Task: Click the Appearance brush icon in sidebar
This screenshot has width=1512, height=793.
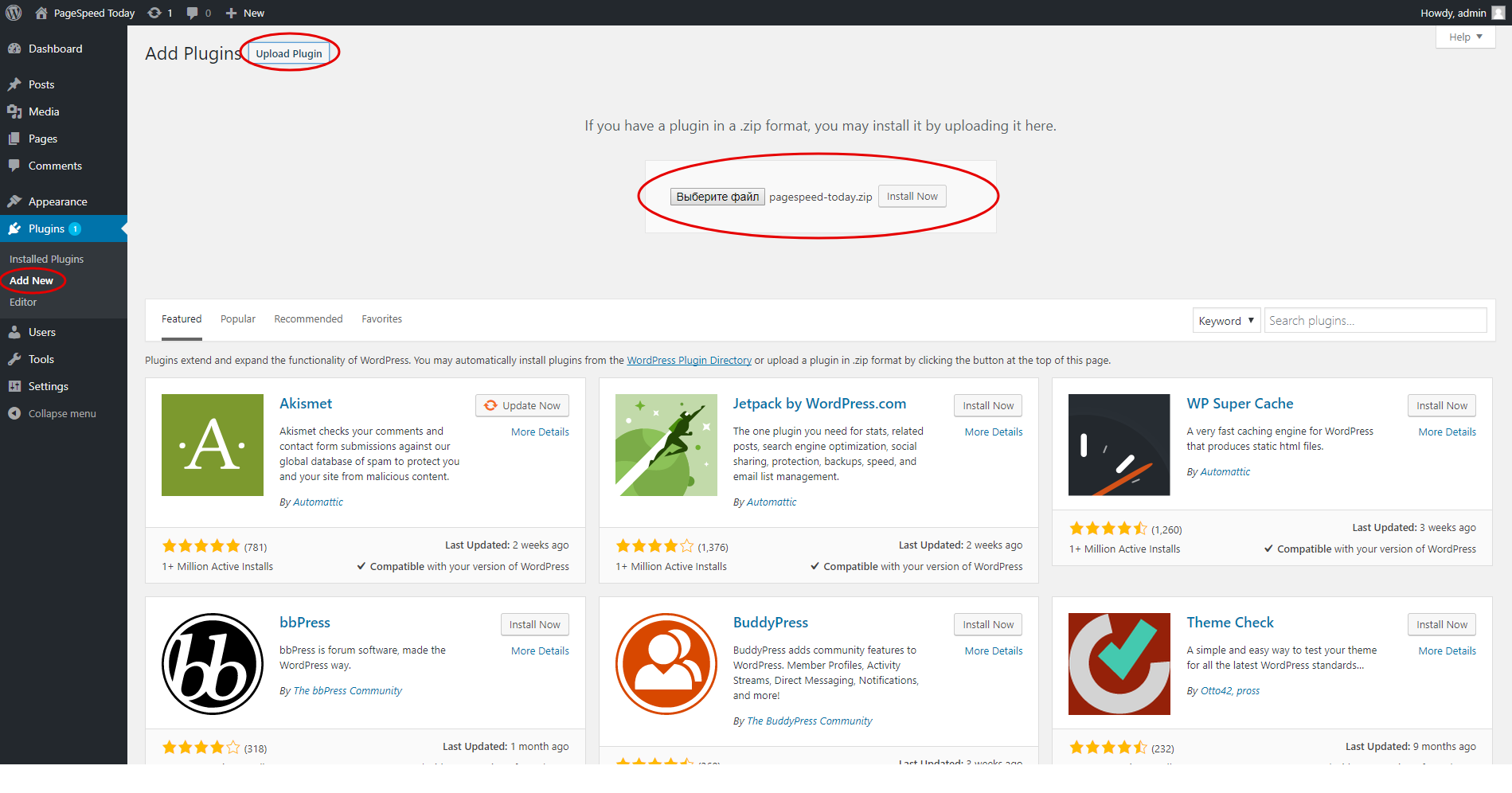Action: pos(14,201)
